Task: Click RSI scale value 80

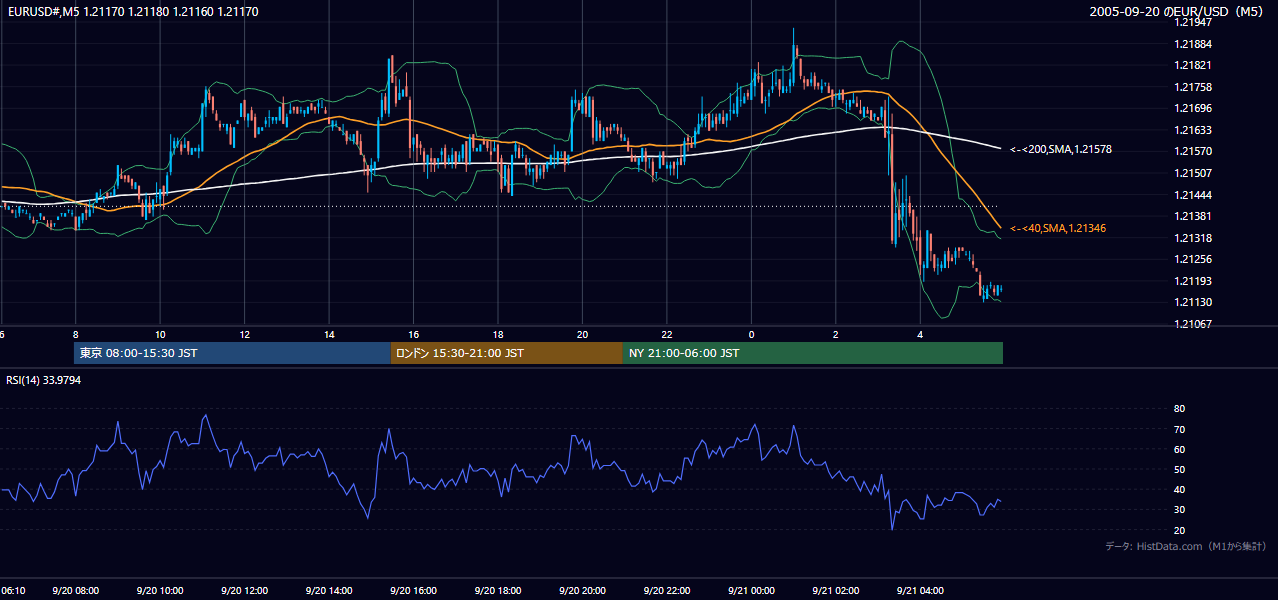Action: 1179,409
